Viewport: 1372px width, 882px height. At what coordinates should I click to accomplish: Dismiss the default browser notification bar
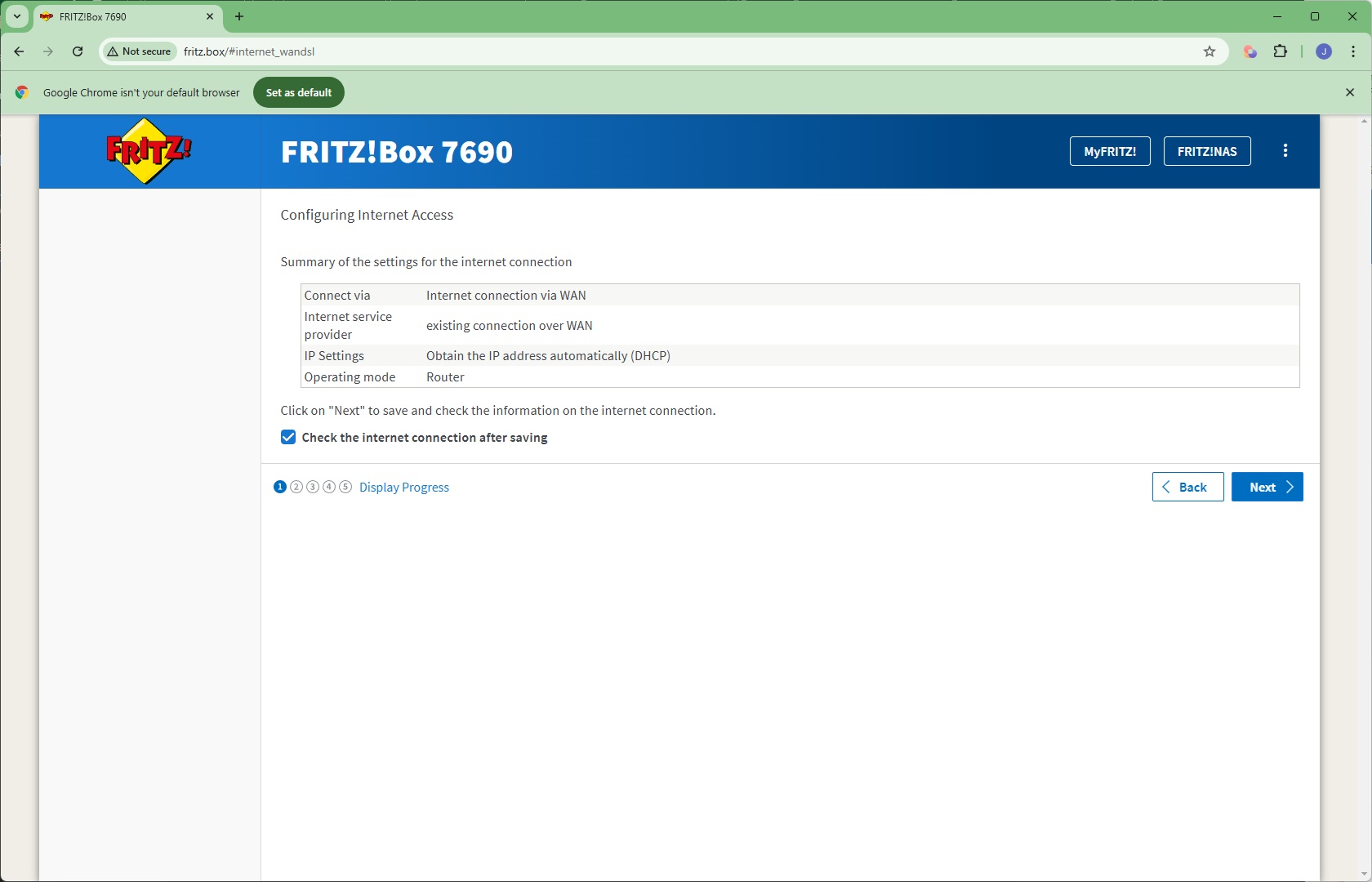[x=1350, y=92]
